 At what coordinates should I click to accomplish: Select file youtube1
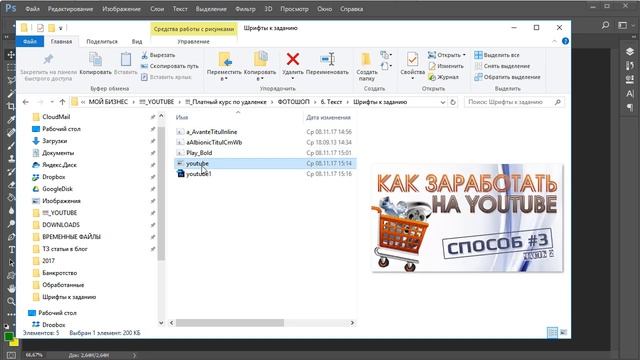(198, 174)
